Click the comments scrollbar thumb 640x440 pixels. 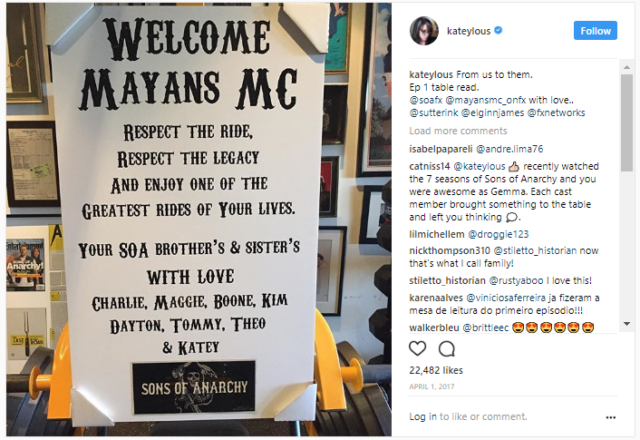pos(627,122)
